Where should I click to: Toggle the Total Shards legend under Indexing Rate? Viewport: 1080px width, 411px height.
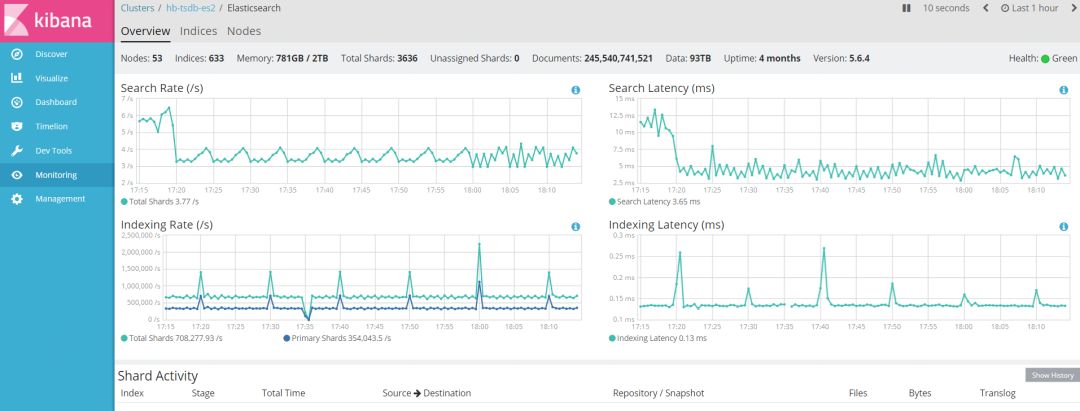[172, 338]
